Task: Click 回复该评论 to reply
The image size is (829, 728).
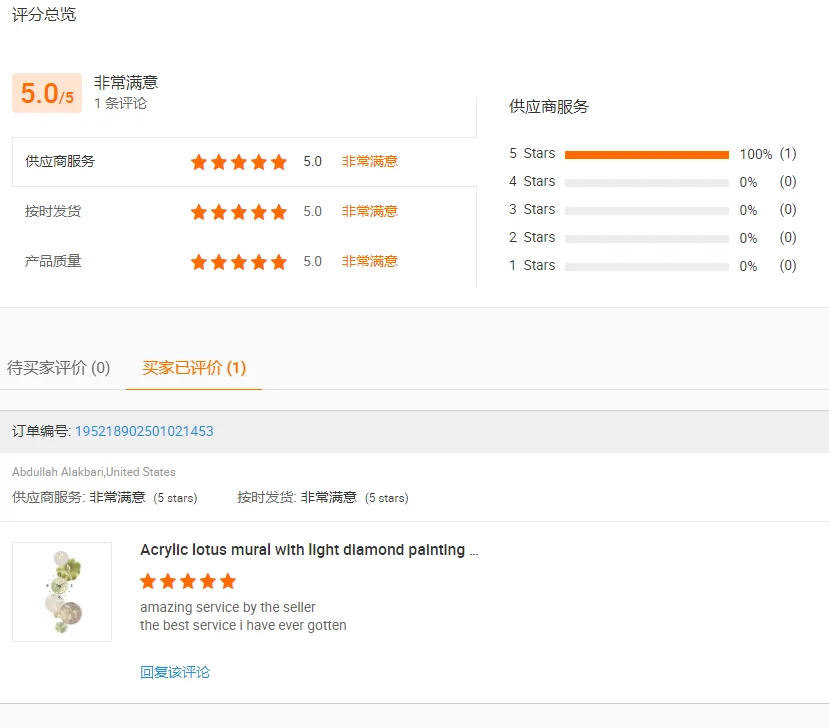Action: click(175, 672)
